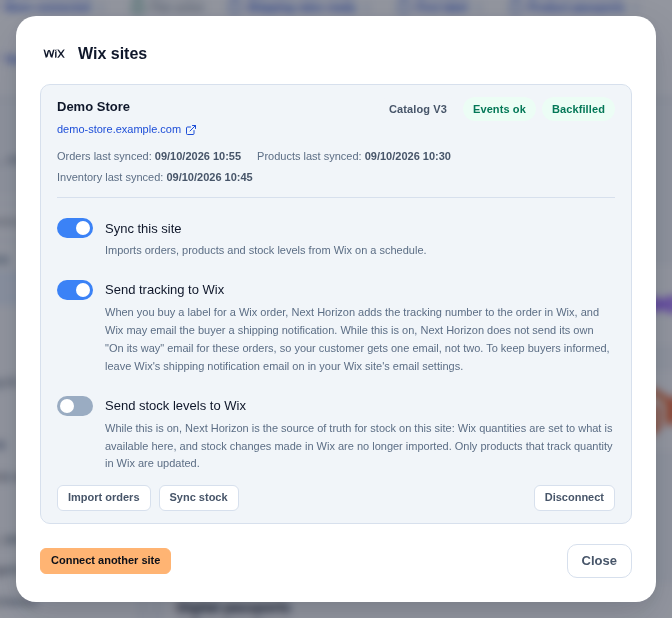Click the Import orders button

[x=104, y=498]
